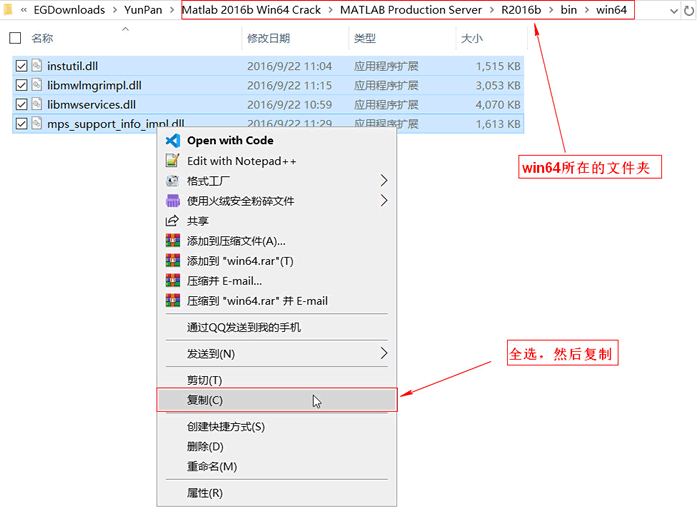Choose 通过QQ发送到我的手机
Screen dimensions: 700x509
pos(276,327)
